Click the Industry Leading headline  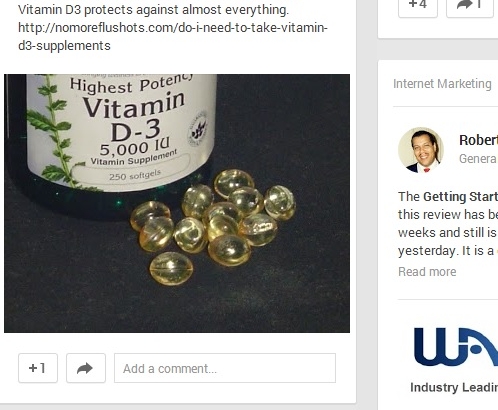click(454, 387)
